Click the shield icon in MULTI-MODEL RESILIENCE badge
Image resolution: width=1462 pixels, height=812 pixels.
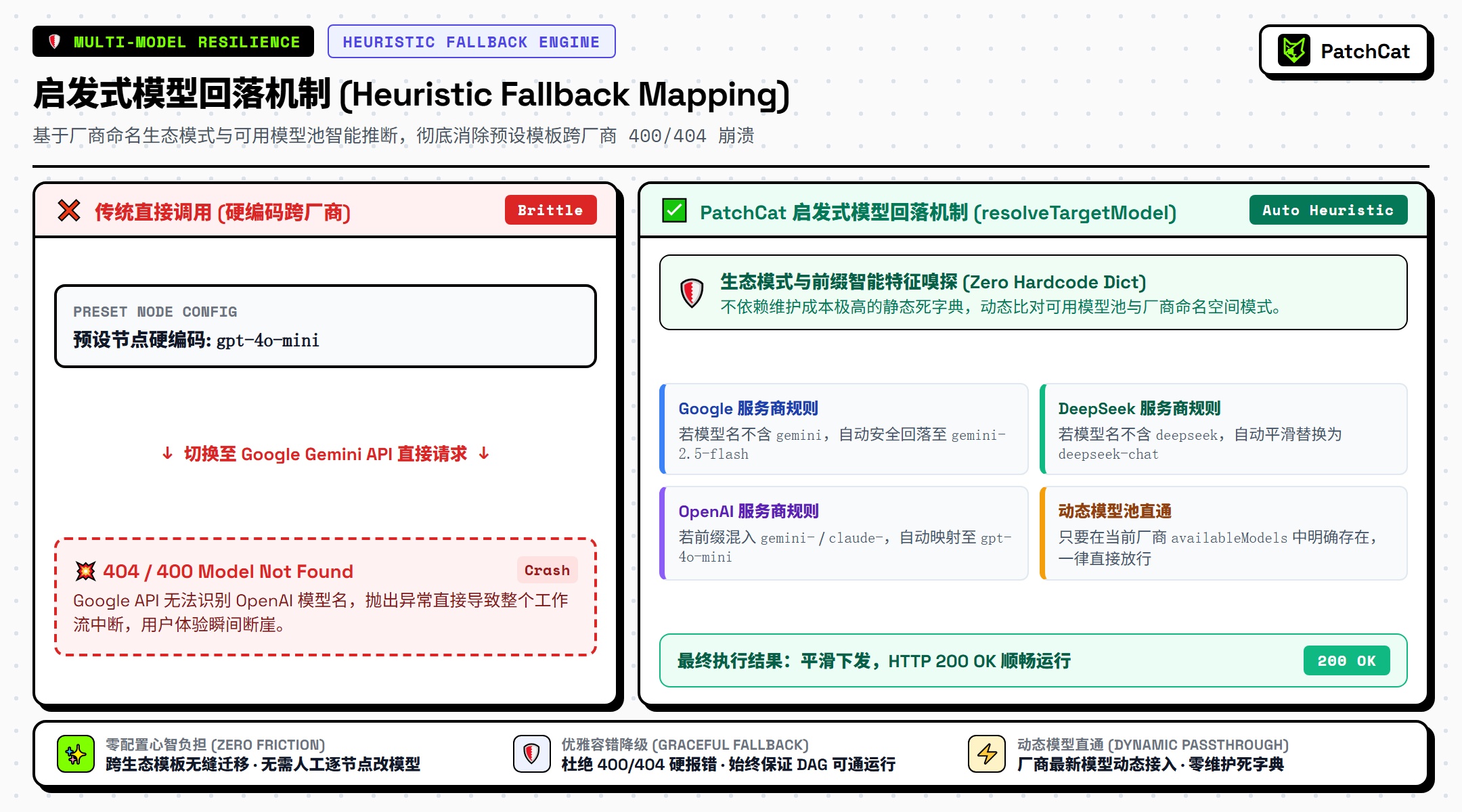coord(55,42)
